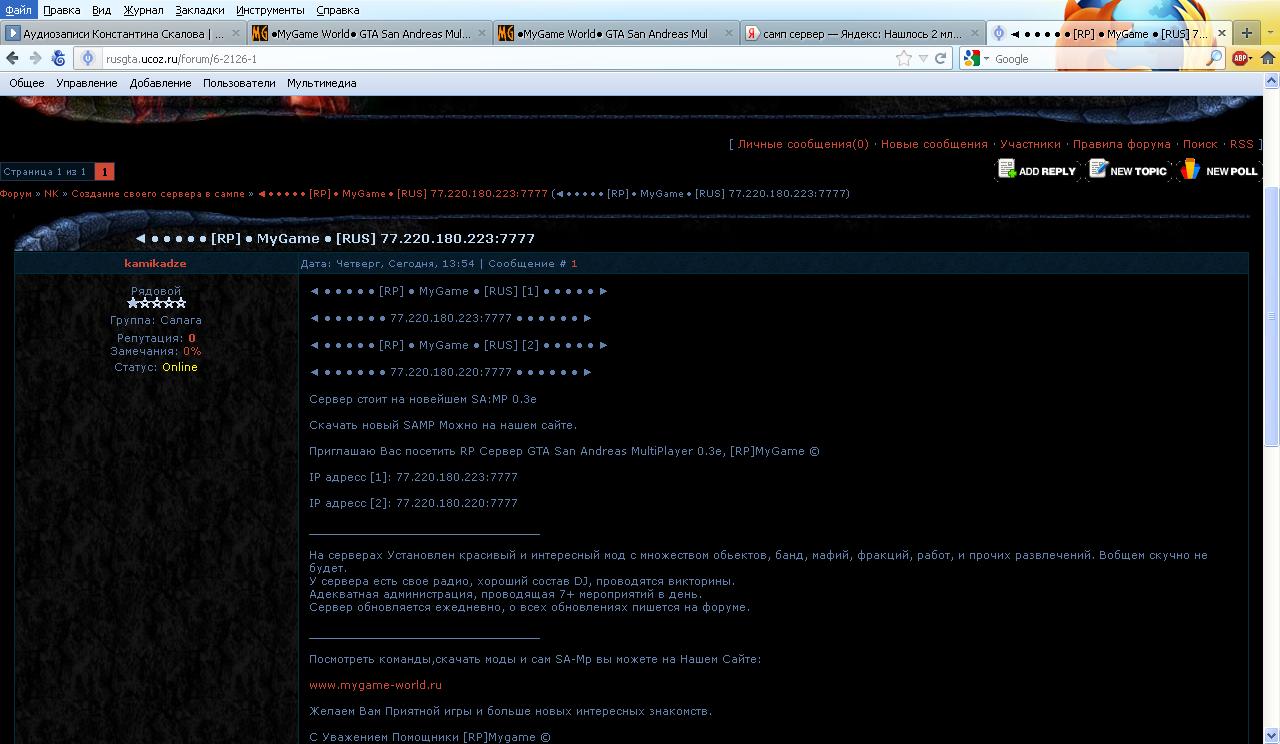This screenshot has width=1280, height=744.
Task: Open the search engine selector dropdown arrow
Action: click(x=986, y=59)
